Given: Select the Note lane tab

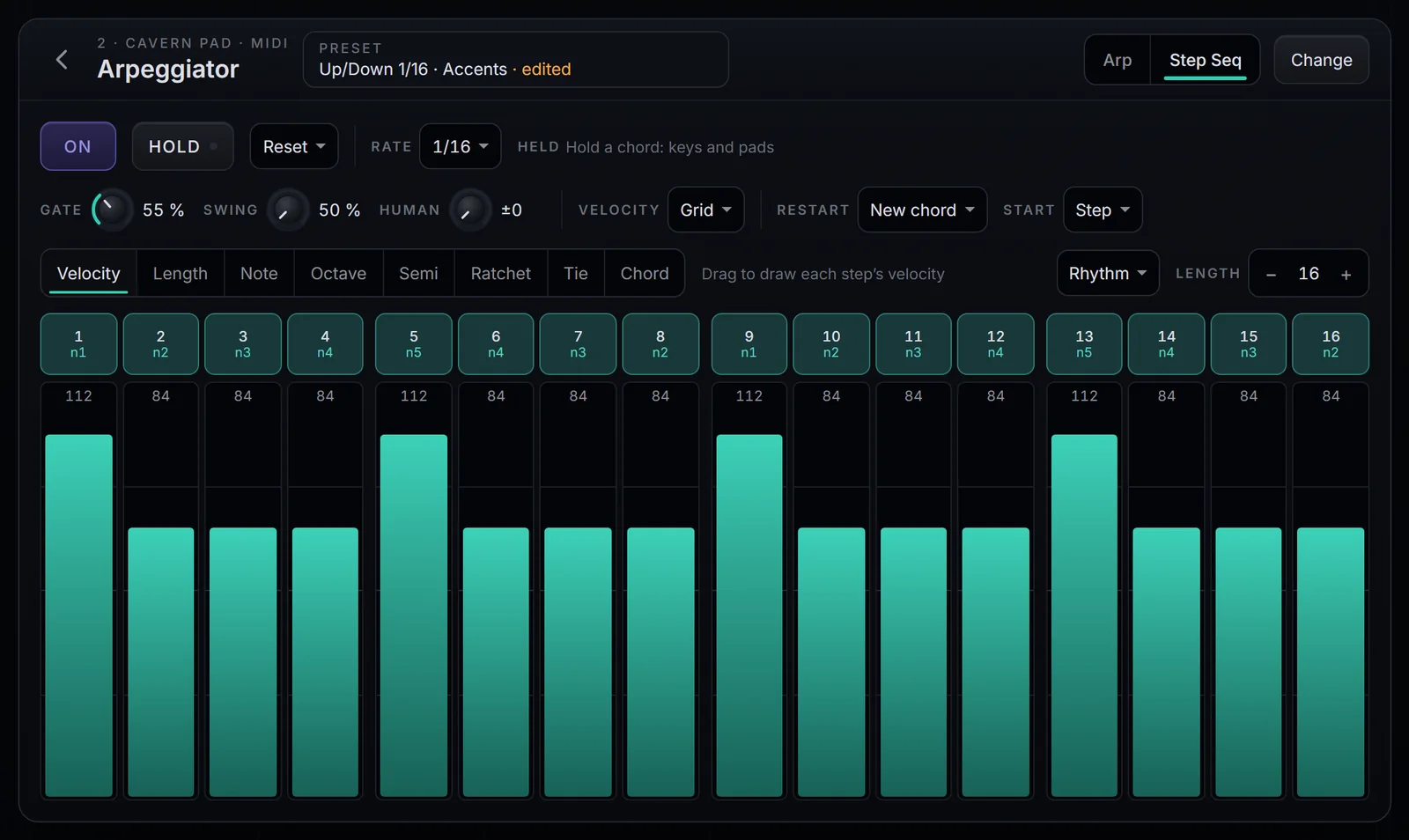Looking at the screenshot, I should 259,273.
